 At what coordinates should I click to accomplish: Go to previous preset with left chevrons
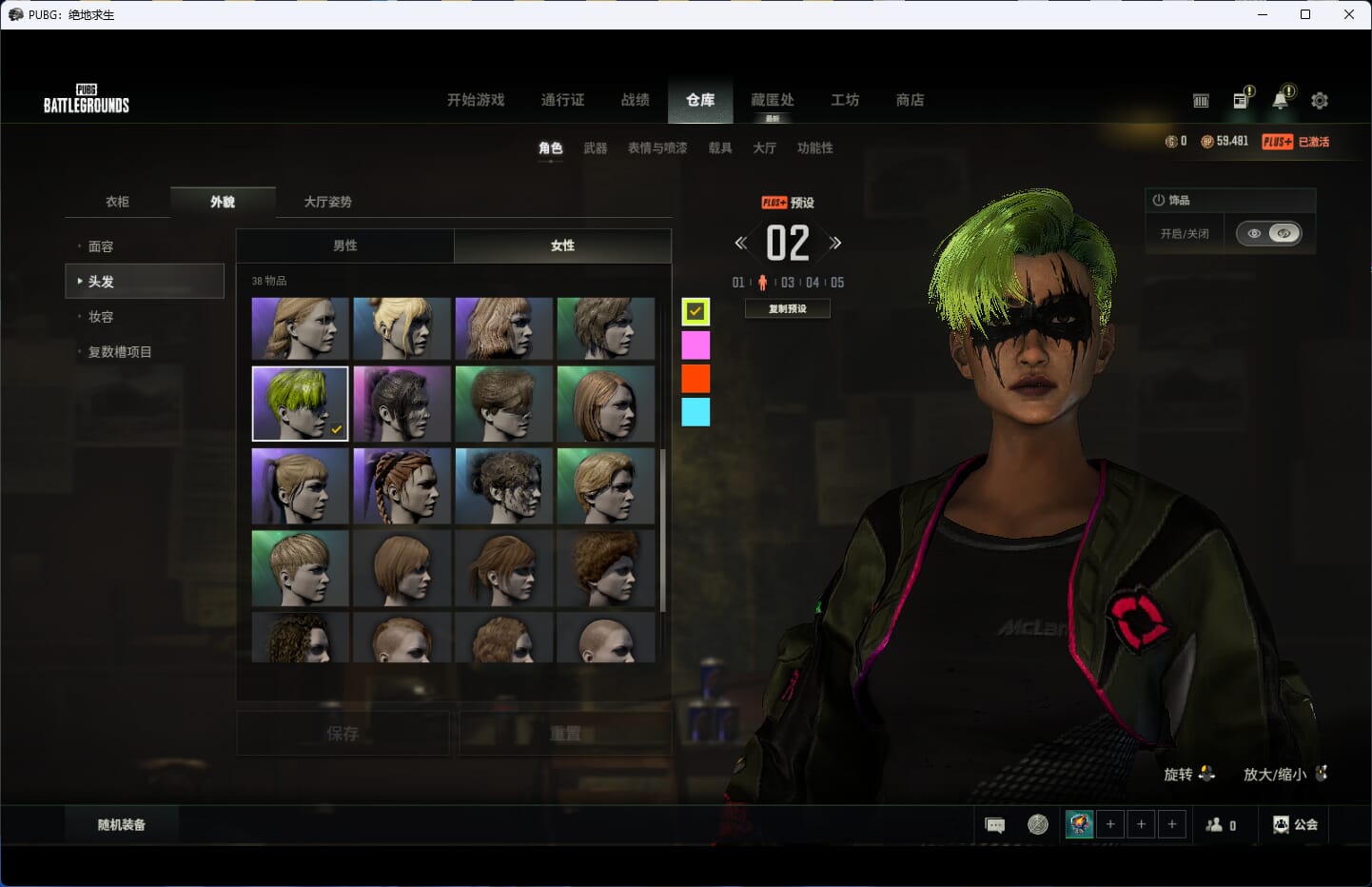click(740, 243)
